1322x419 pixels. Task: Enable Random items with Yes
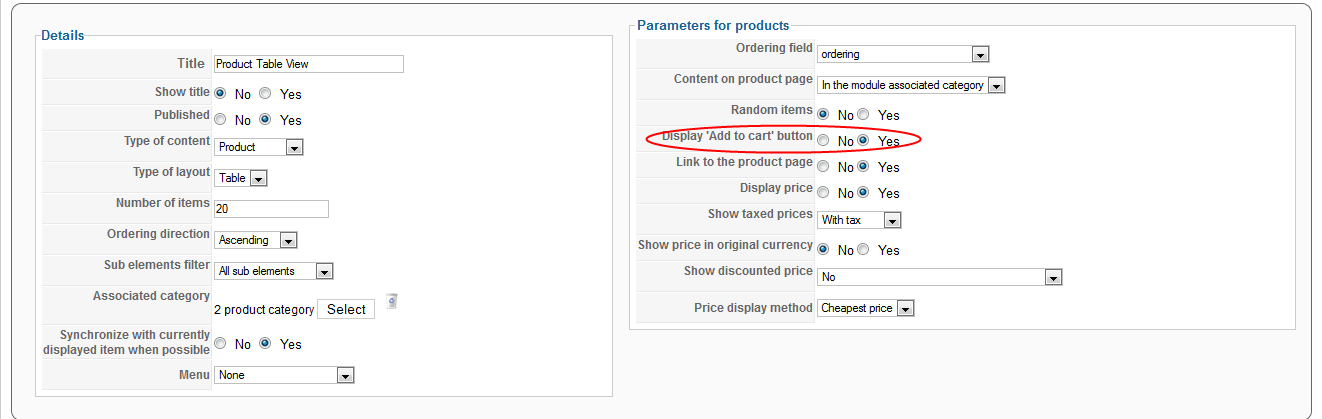coord(863,115)
